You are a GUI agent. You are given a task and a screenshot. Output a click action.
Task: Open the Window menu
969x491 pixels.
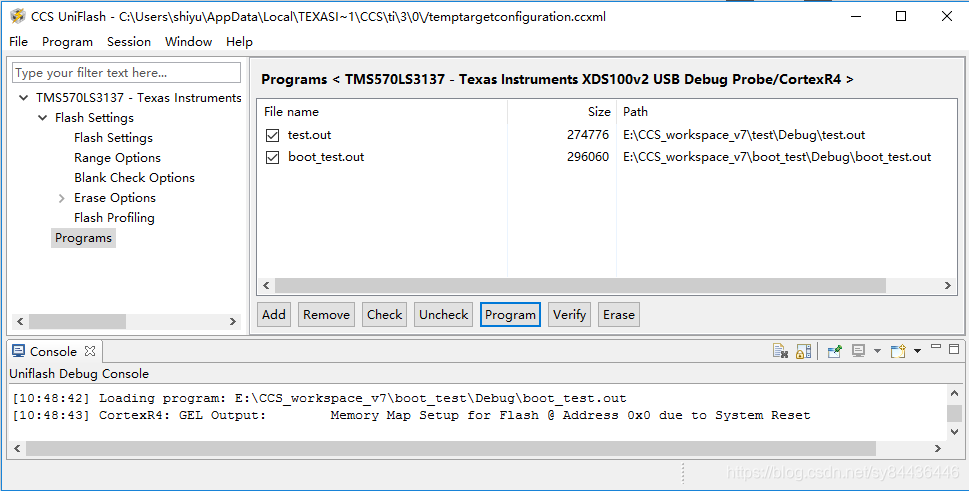click(188, 41)
